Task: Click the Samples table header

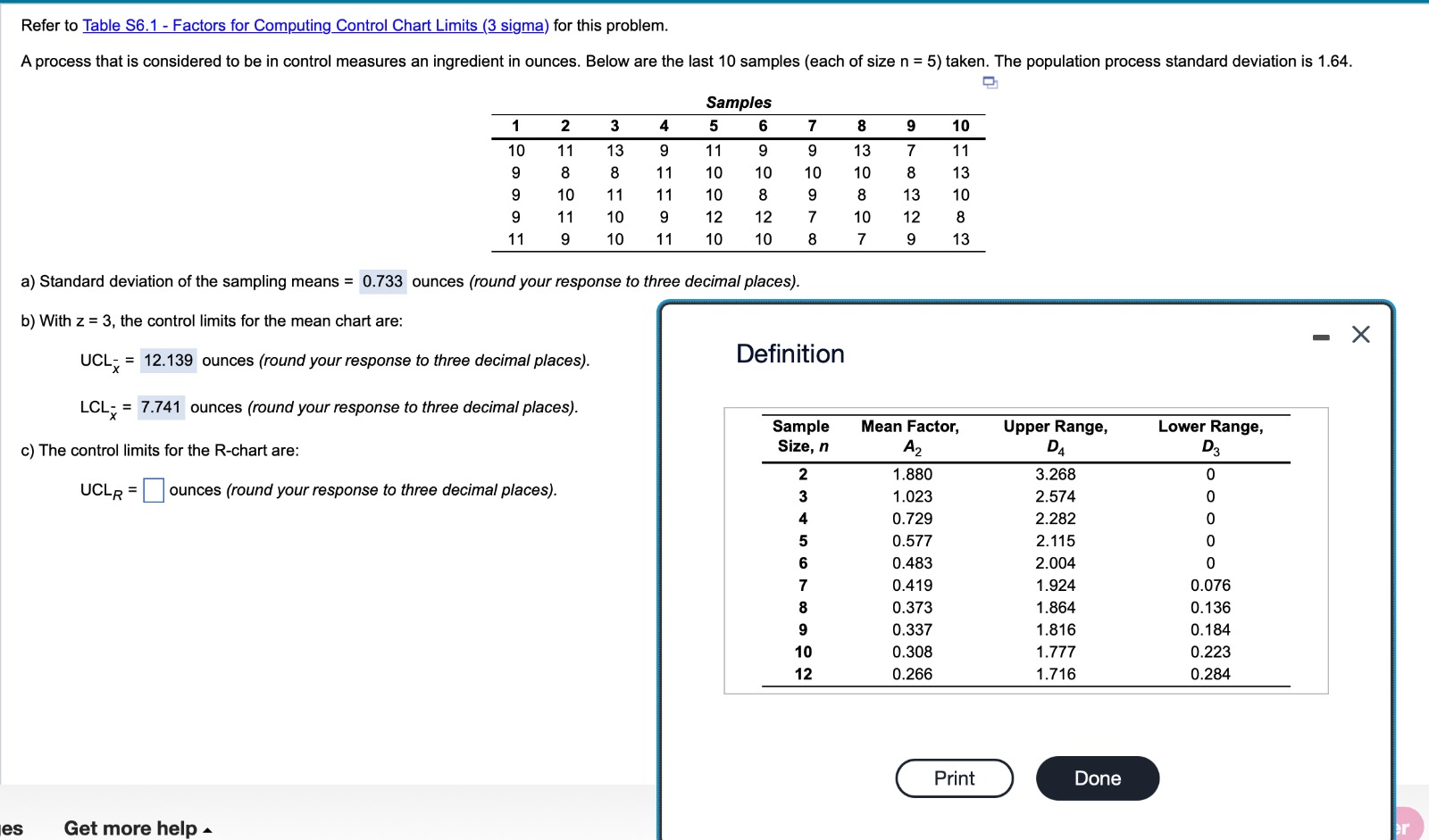Action: [x=740, y=103]
